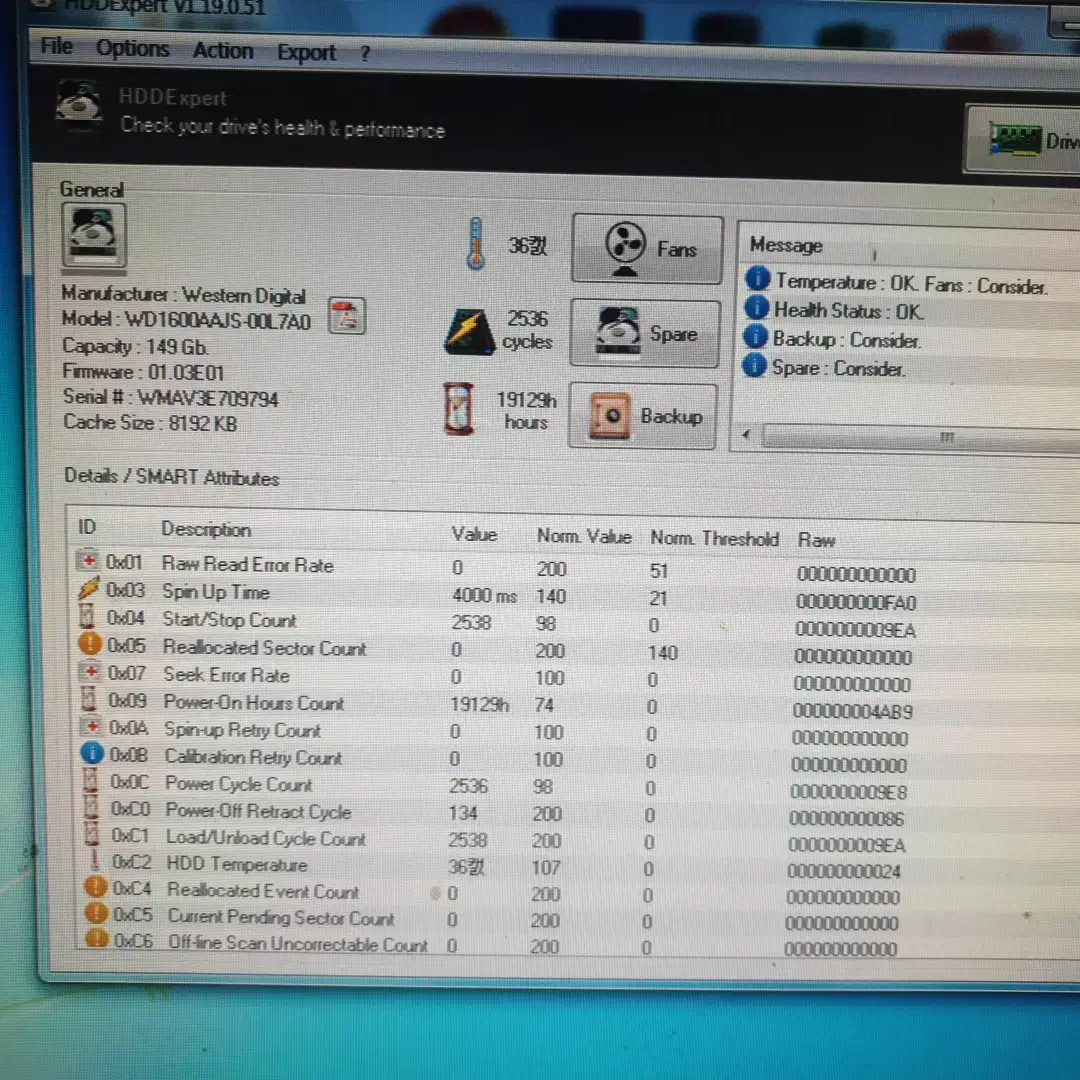Click the Spin-up Retry Count row icon
This screenshot has width=1080, height=1080.
[91, 726]
